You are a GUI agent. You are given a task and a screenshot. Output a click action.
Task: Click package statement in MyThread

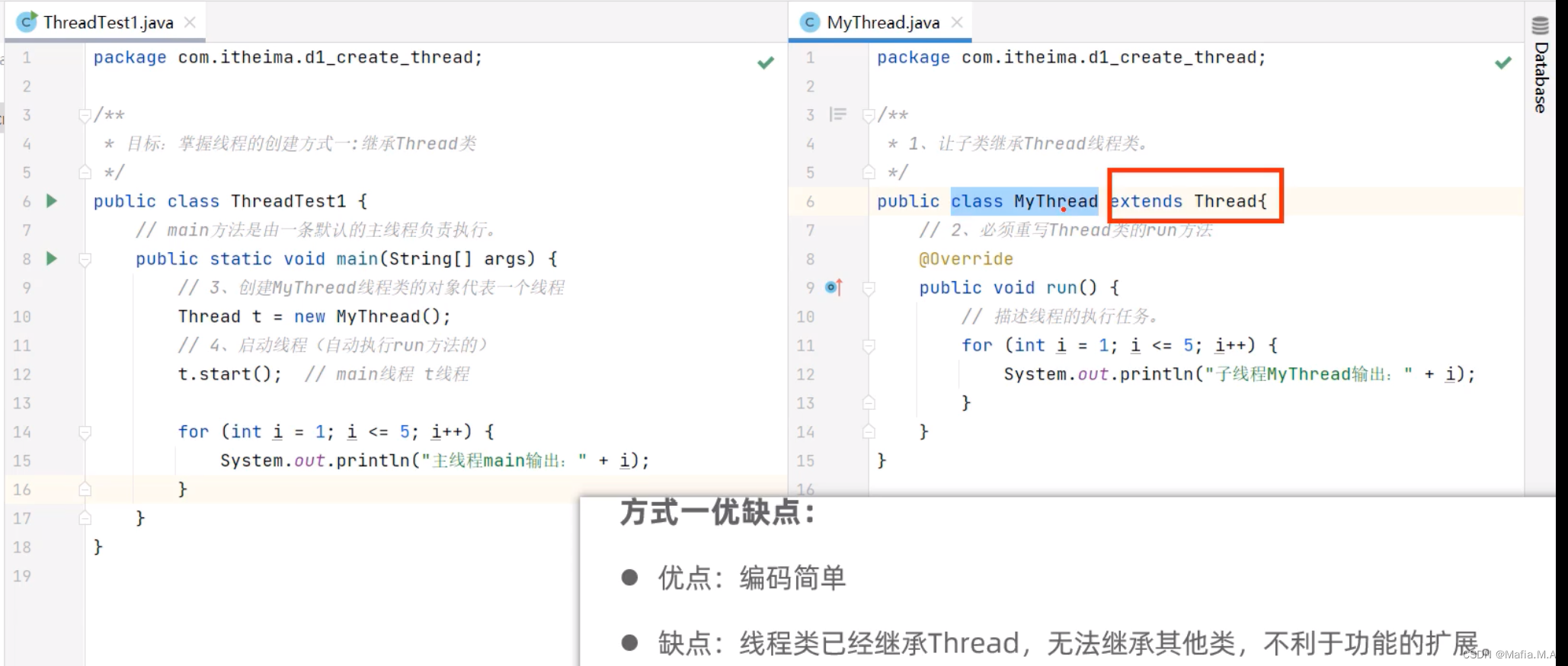(x=1071, y=57)
